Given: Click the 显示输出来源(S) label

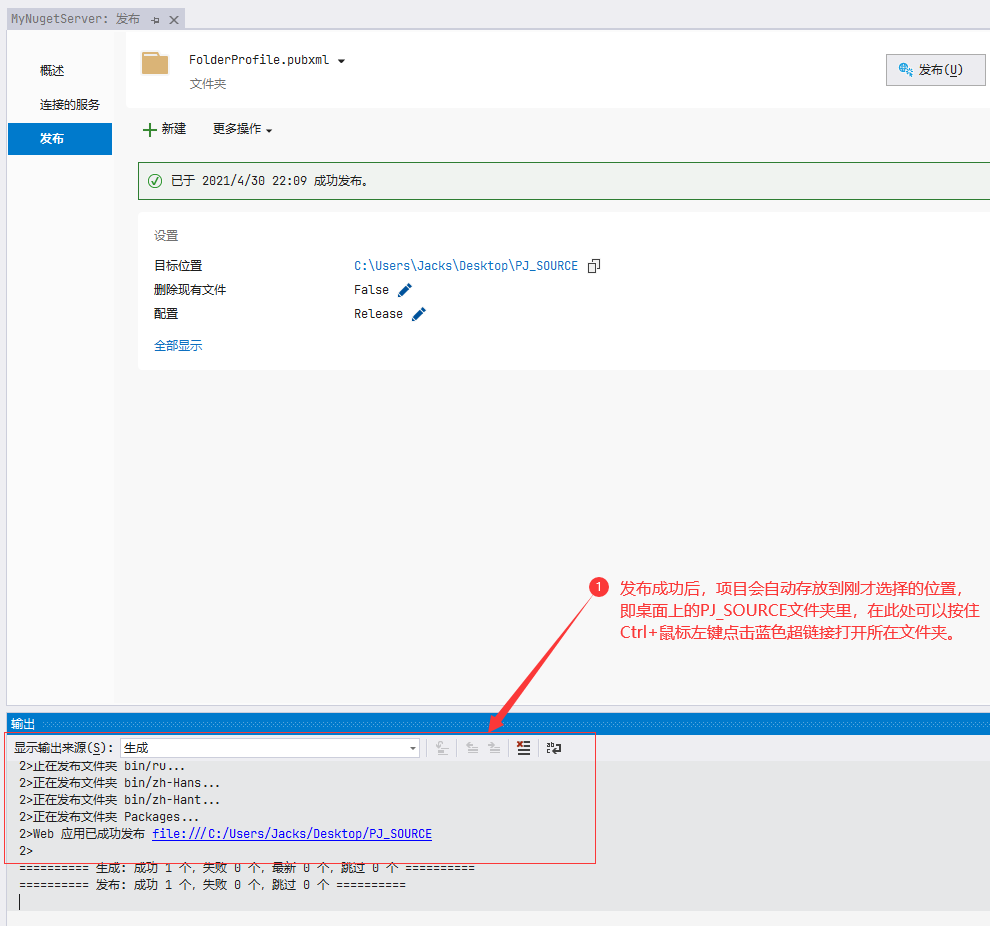Looking at the screenshot, I should click(x=64, y=748).
